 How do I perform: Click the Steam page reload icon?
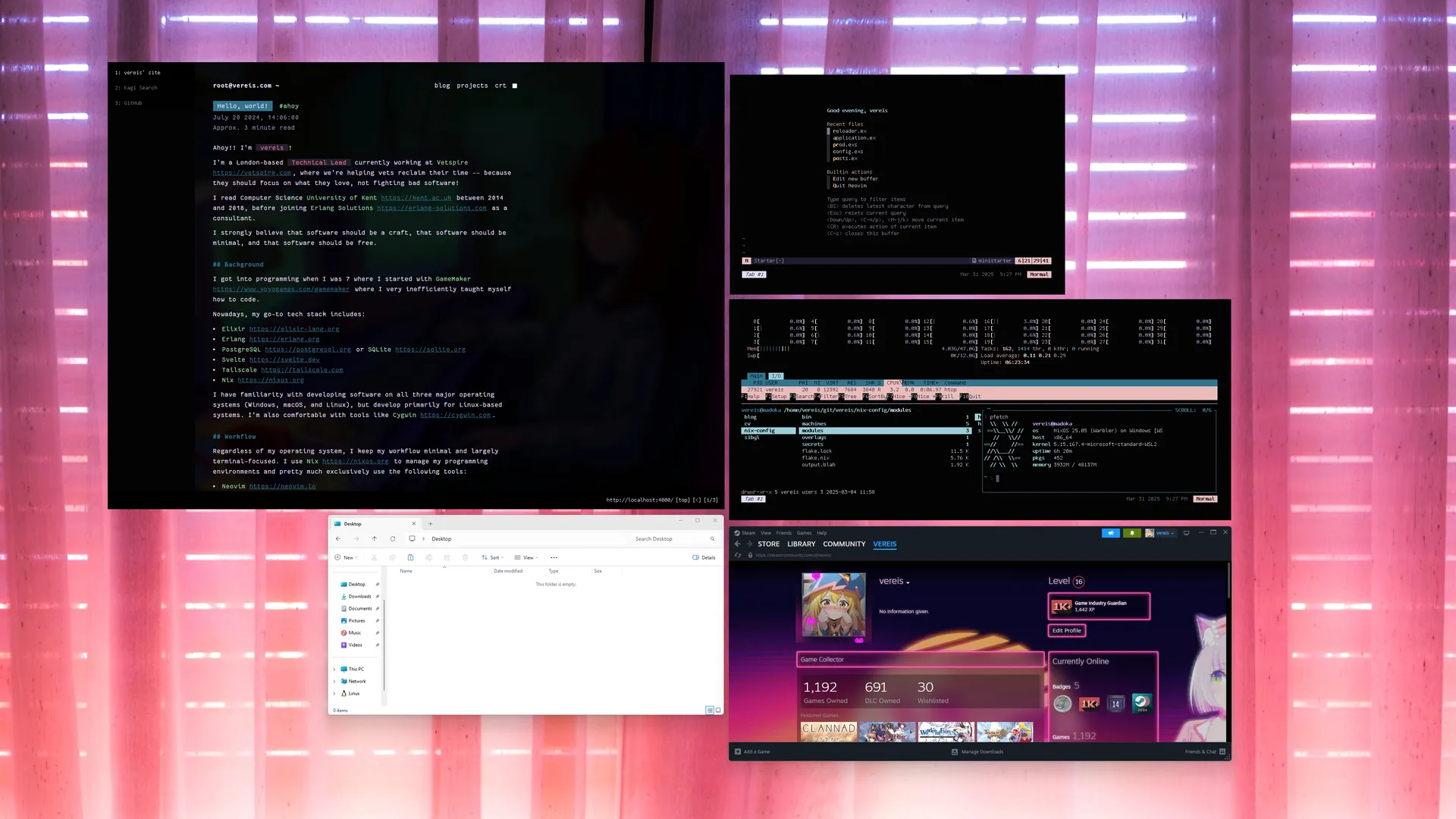(x=738, y=555)
